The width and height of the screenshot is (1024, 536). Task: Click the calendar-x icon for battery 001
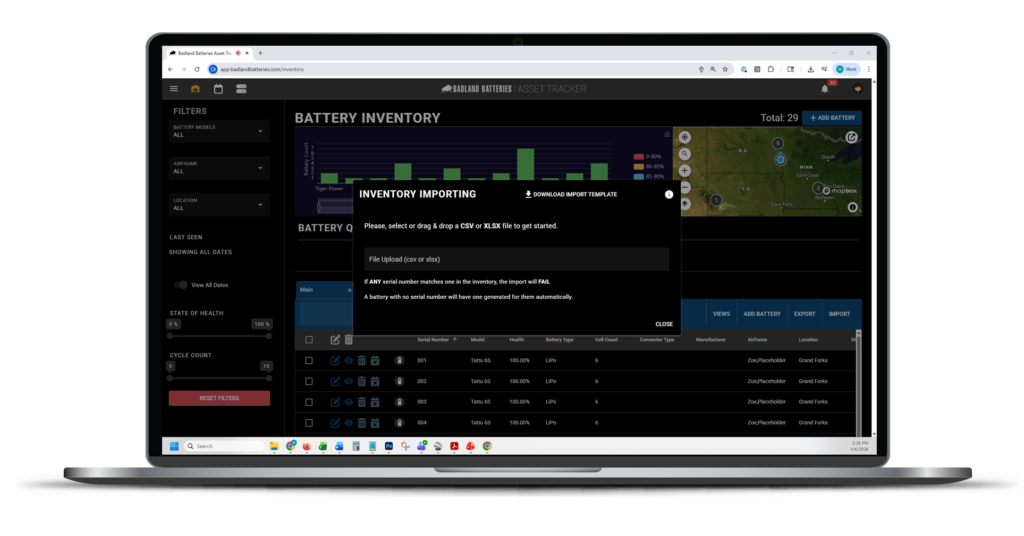coord(375,360)
